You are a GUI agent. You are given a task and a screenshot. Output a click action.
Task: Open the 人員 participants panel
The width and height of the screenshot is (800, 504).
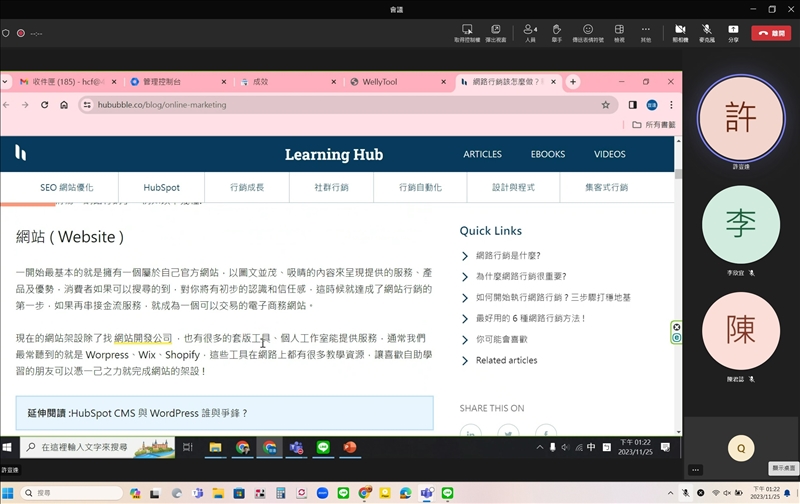[x=530, y=29]
